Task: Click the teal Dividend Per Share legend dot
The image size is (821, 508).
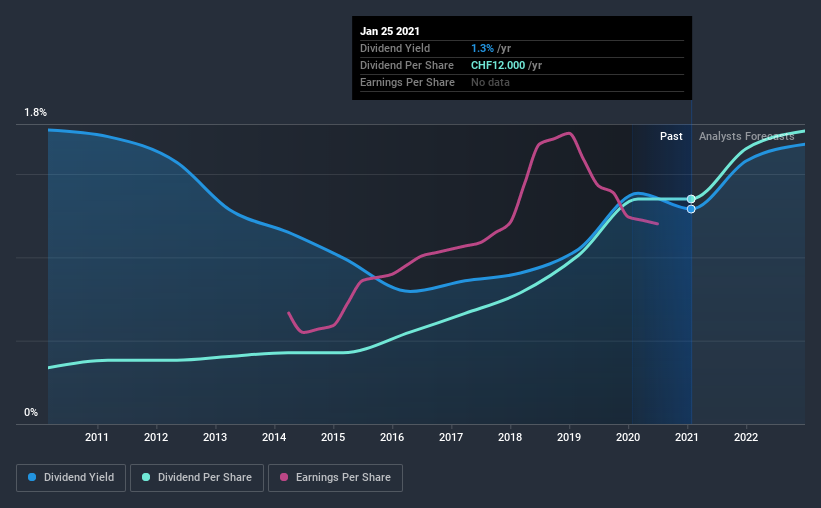Action: 146,477
